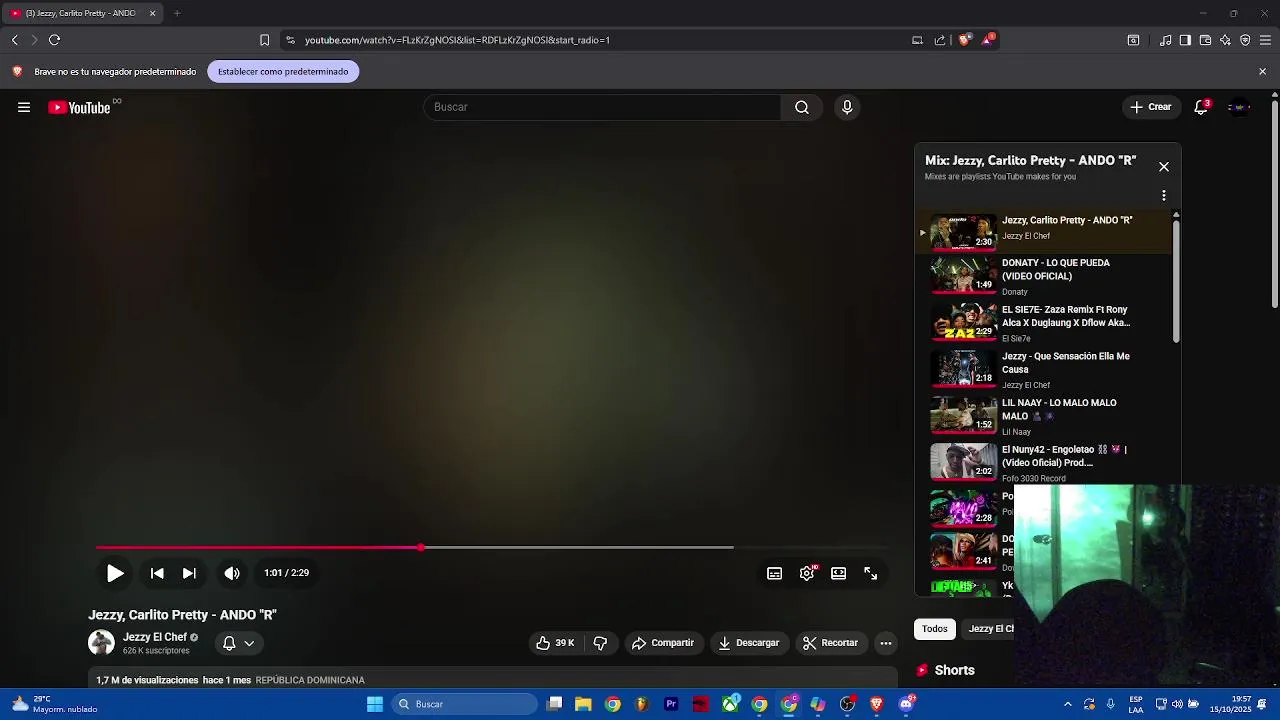This screenshot has height=720, width=1280.
Task: Open Discord from the taskbar
Action: [x=906, y=704]
